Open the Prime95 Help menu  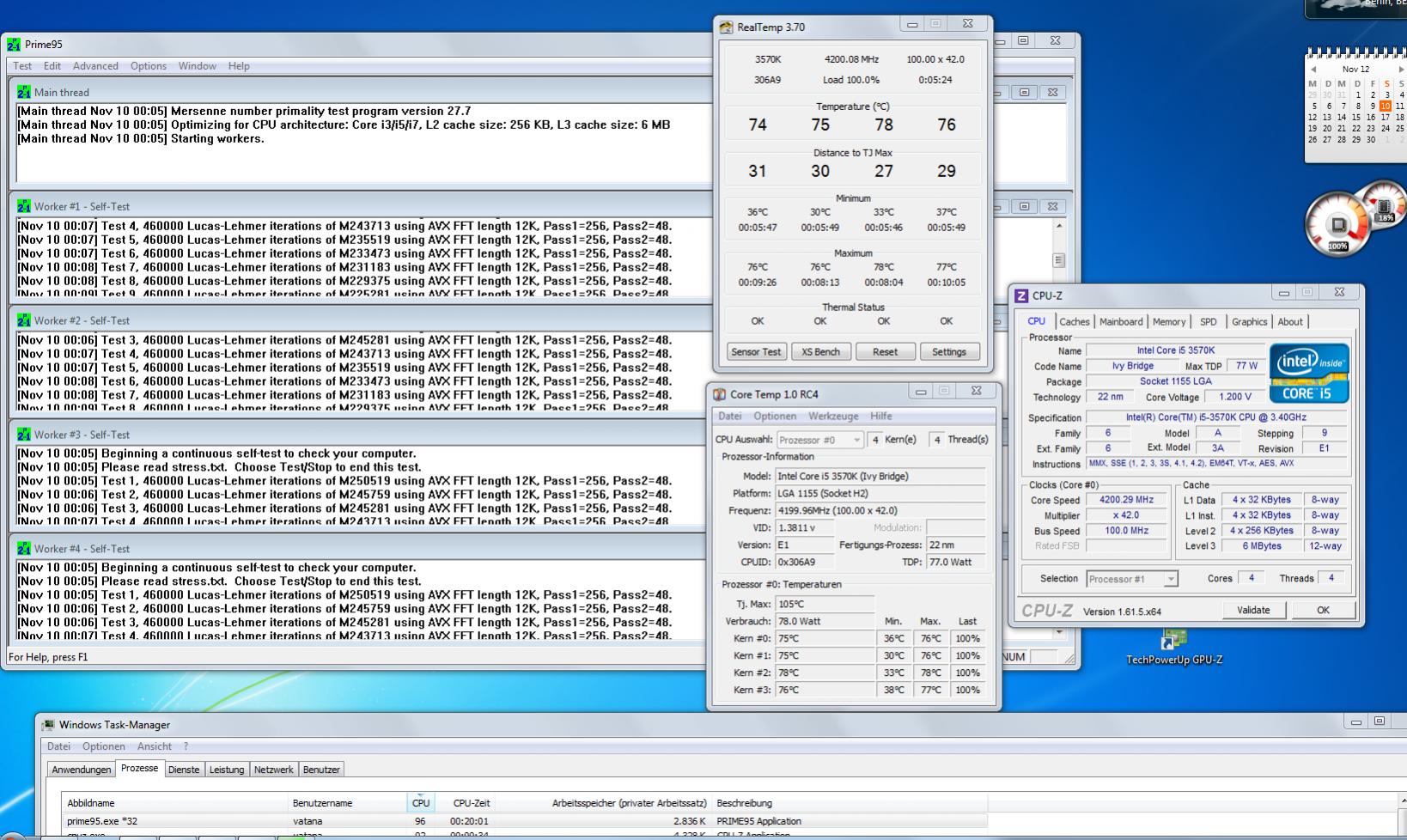(239, 66)
